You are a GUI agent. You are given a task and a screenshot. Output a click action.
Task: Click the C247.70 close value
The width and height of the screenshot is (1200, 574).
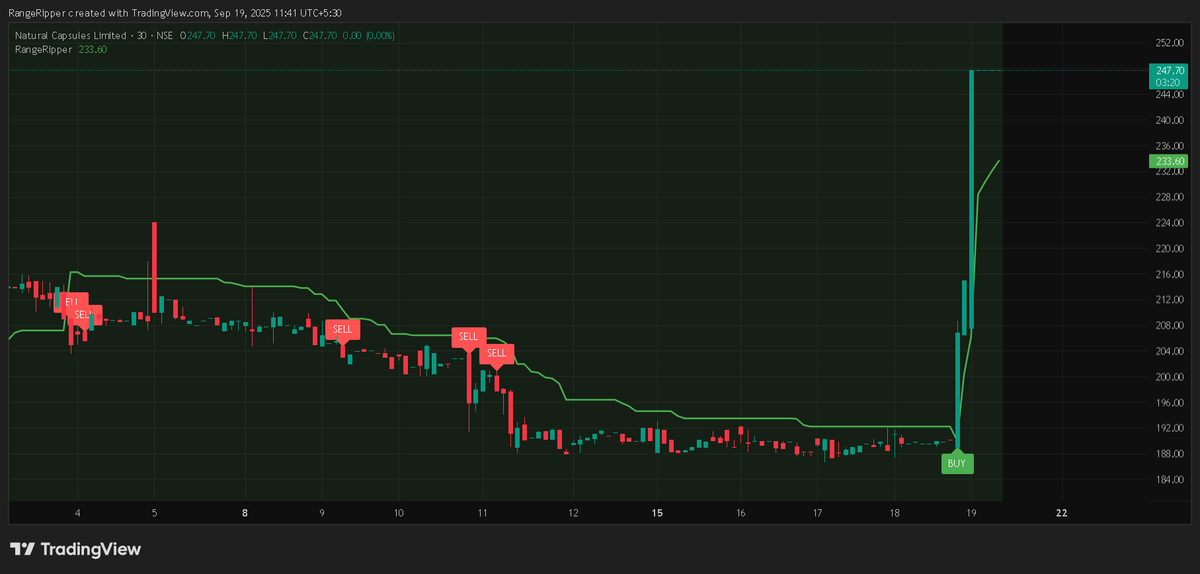[321, 35]
